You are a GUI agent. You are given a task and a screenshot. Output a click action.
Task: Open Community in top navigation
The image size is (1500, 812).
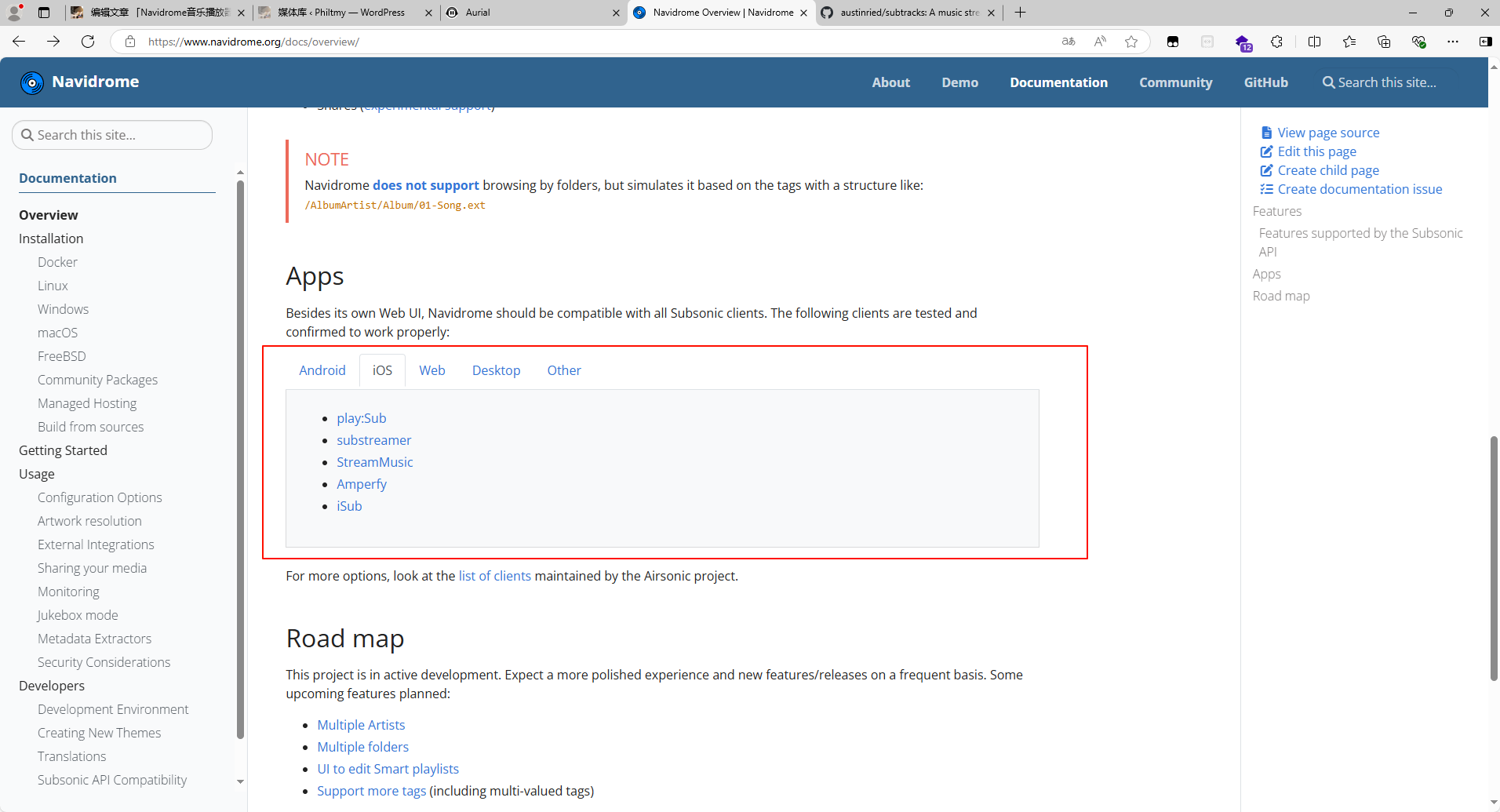point(1176,82)
